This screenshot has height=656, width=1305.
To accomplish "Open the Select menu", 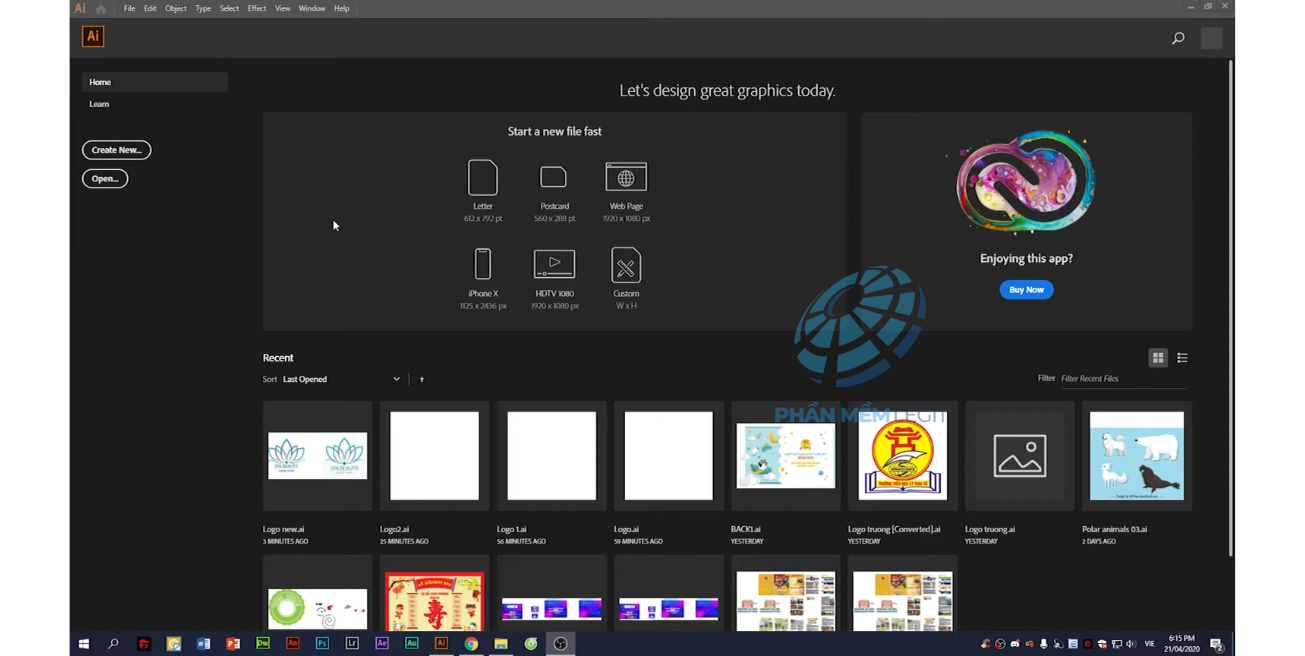I will point(229,8).
